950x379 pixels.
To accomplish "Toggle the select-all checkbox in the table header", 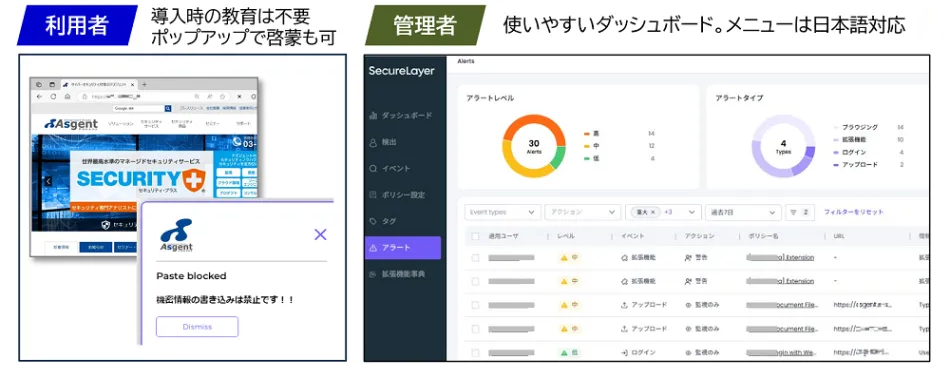I will tap(475, 236).
